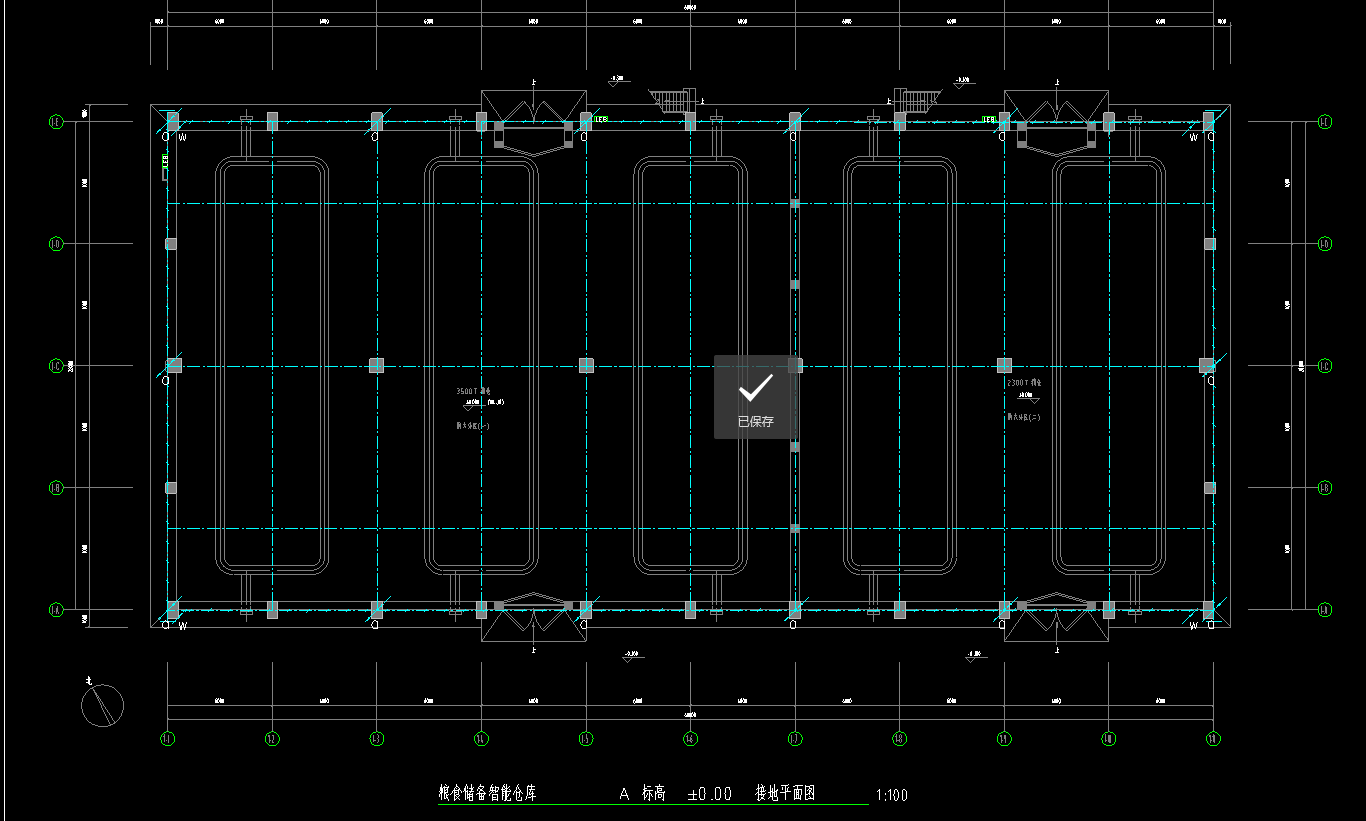Screen dimensions: 1366x821
Task: Select the 标高 label in the title
Action: point(654,793)
